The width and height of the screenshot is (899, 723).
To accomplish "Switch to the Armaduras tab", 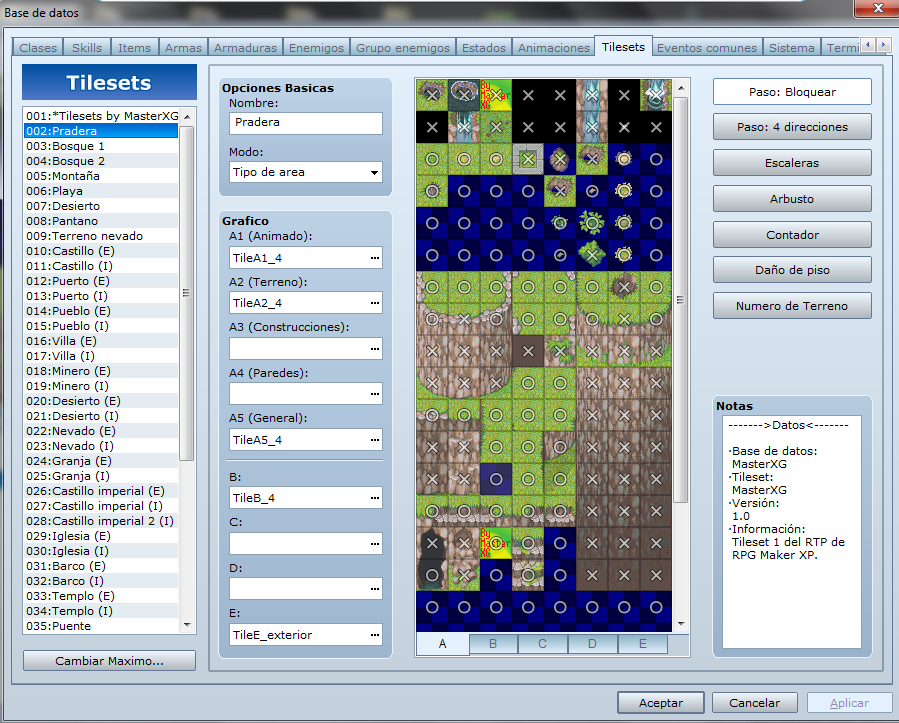I will pos(245,48).
